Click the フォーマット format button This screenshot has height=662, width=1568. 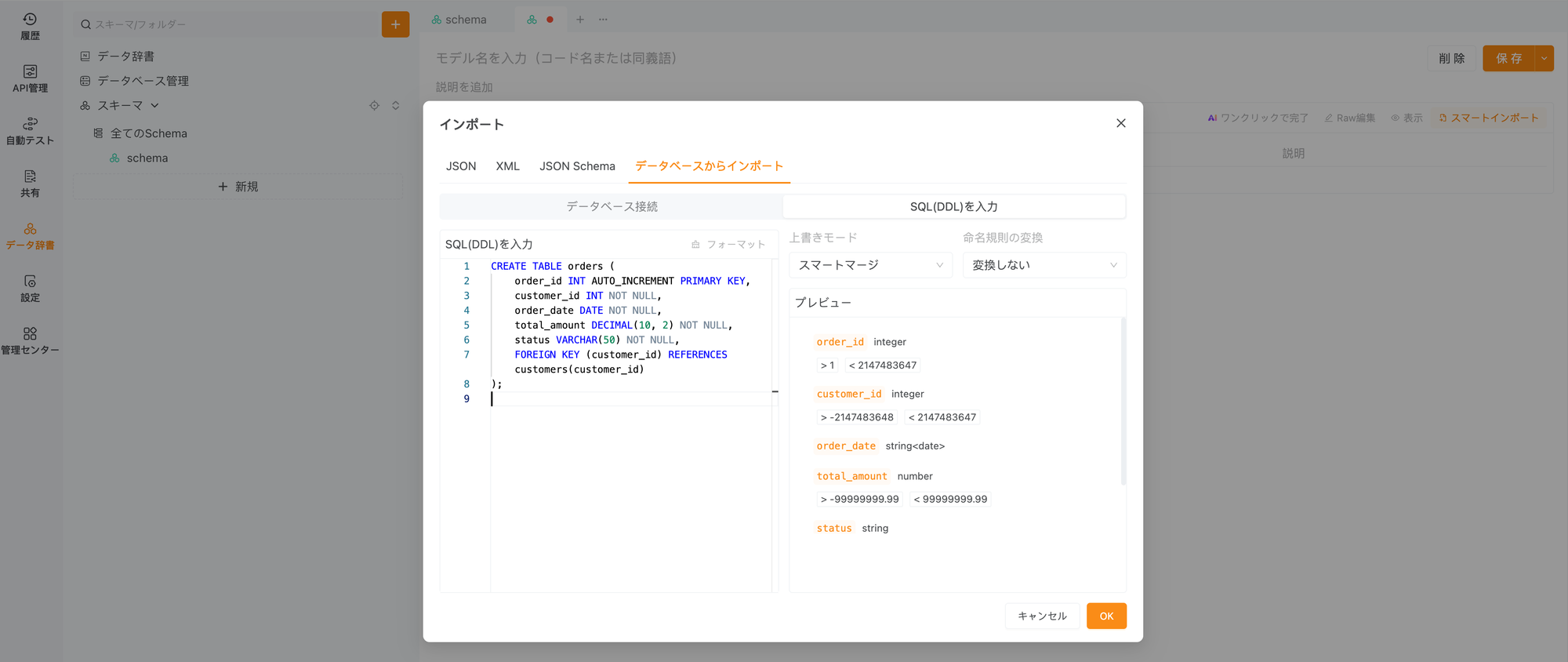click(728, 245)
